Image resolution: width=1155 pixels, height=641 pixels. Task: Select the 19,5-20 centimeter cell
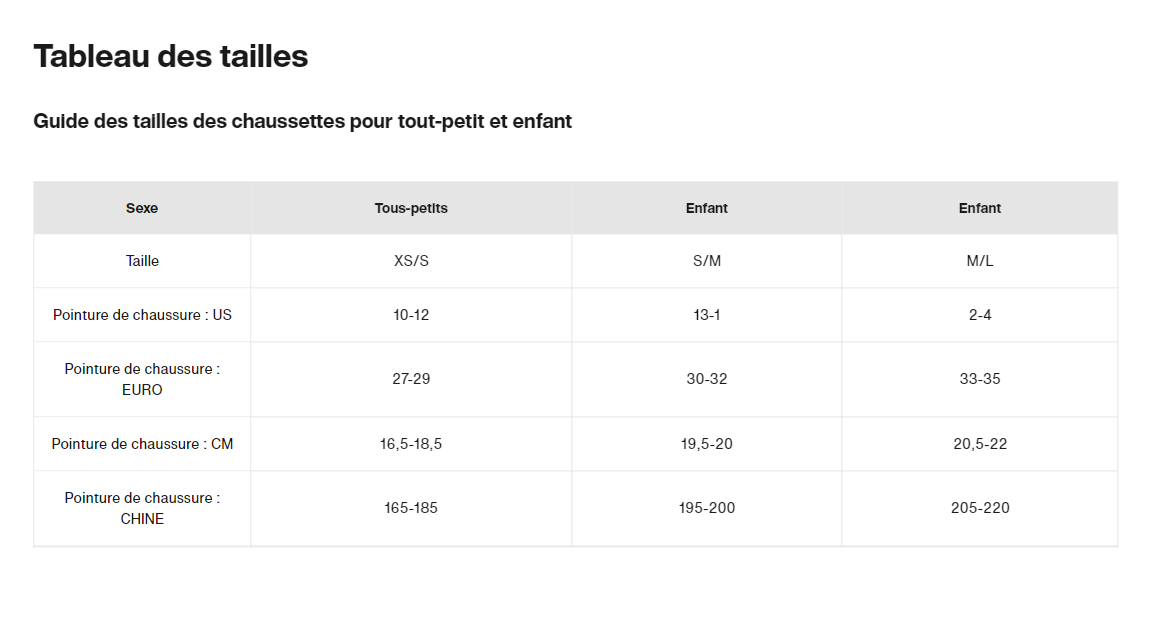(706, 444)
